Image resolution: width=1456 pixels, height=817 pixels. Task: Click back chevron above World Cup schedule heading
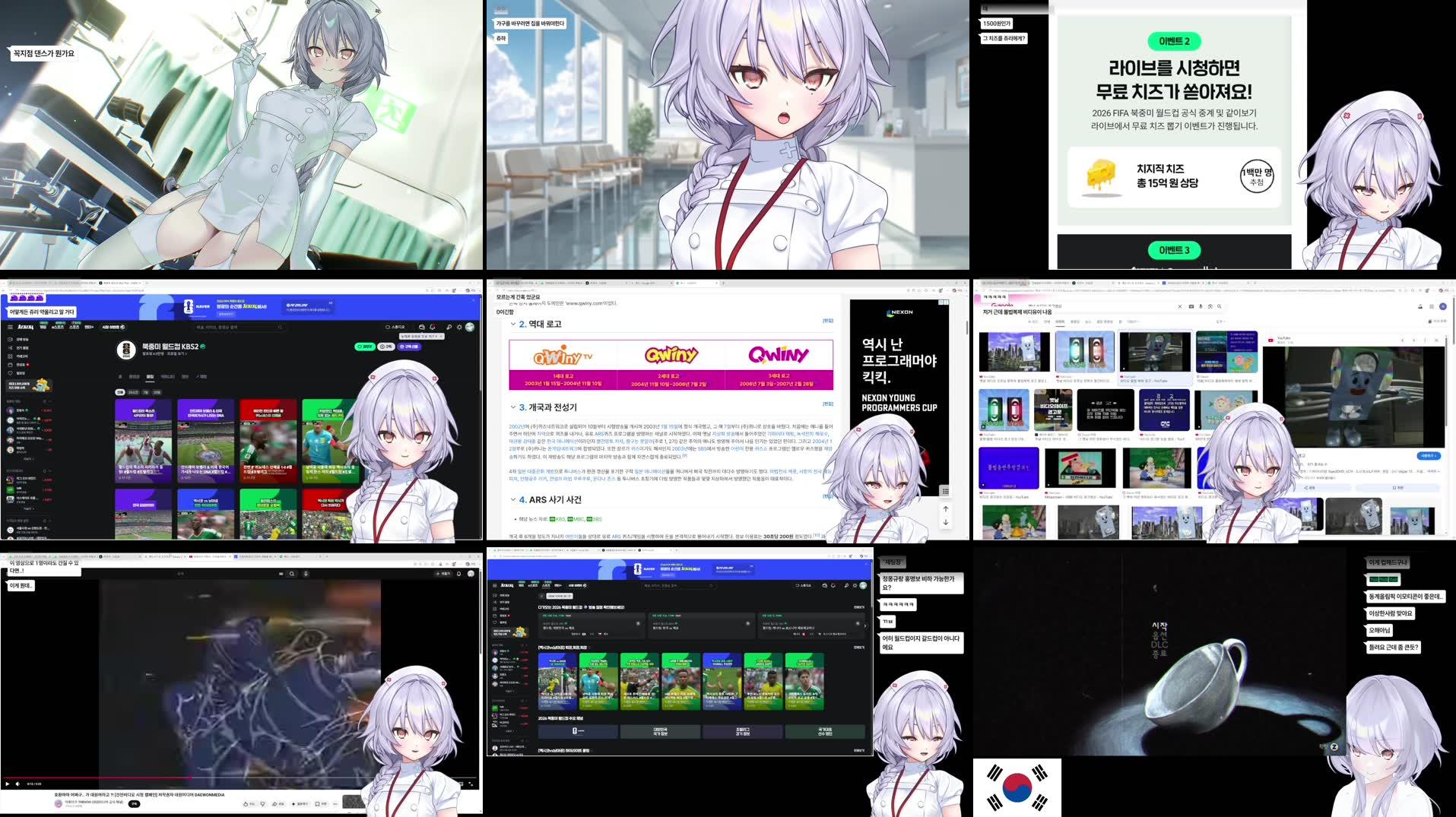pyautogui.click(x=541, y=596)
